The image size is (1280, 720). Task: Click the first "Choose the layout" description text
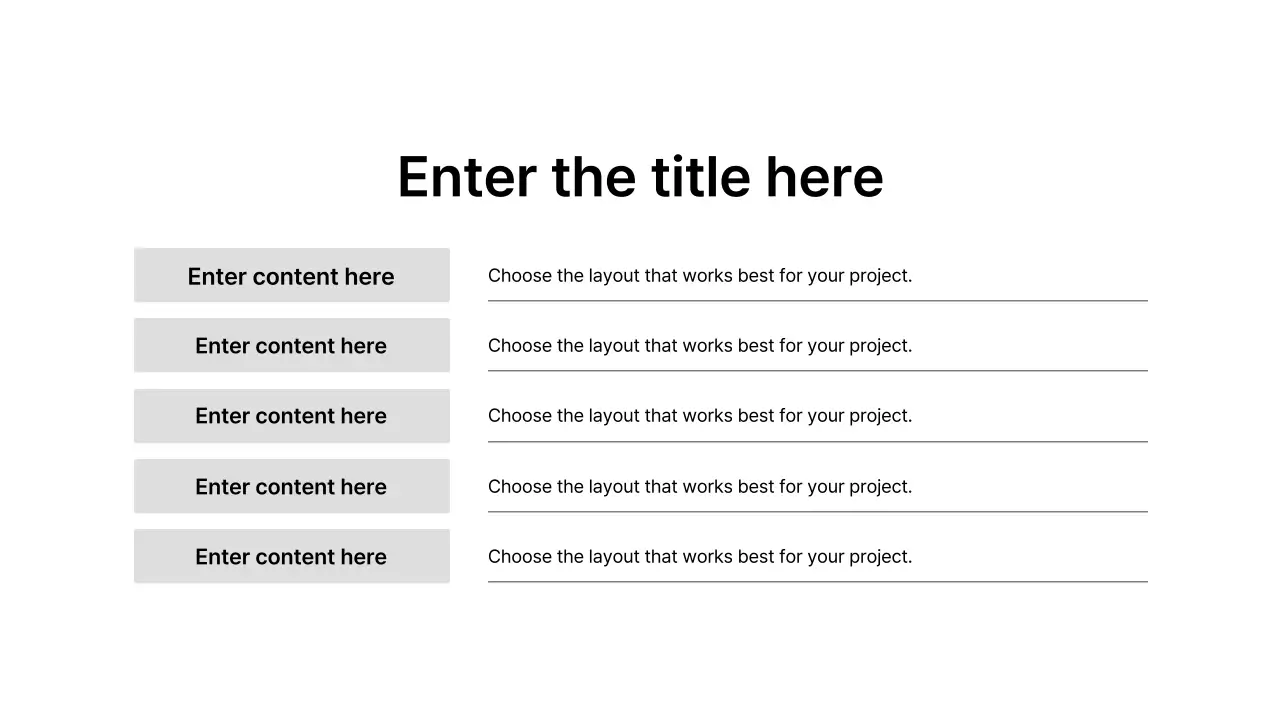(700, 275)
